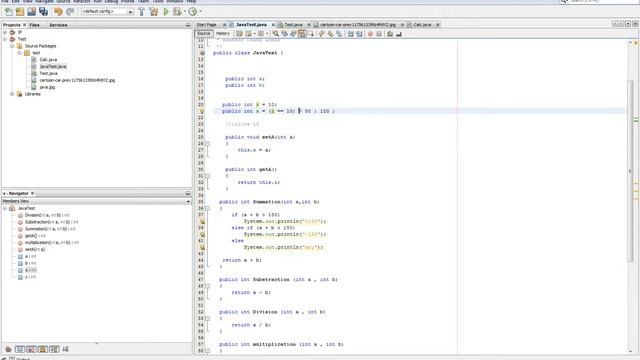This screenshot has height=360, width=640.
Task: Collapse the setA method fold on line 26
Action: tap(207, 144)
